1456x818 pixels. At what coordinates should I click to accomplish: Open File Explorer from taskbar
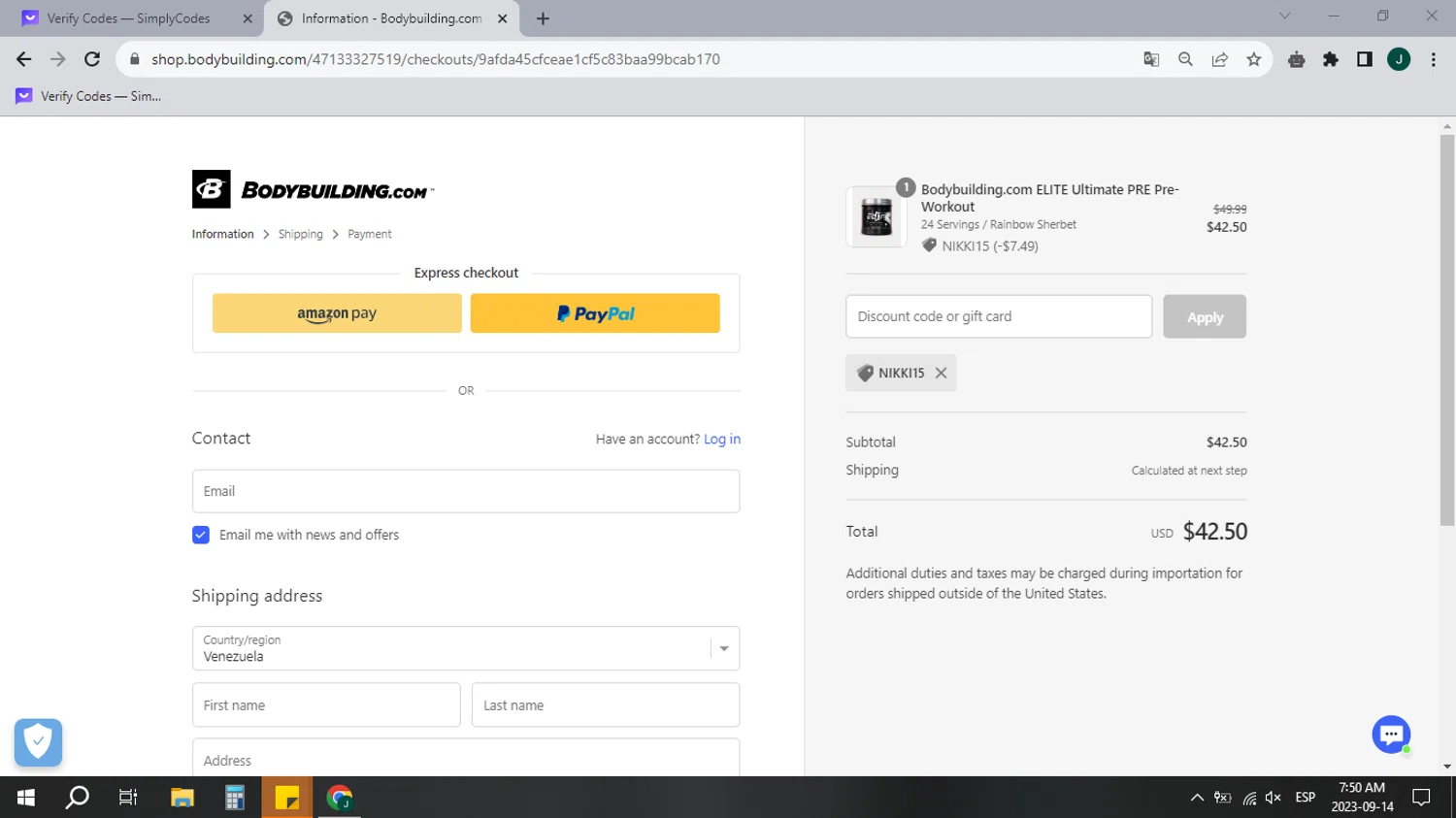[182, 798]
